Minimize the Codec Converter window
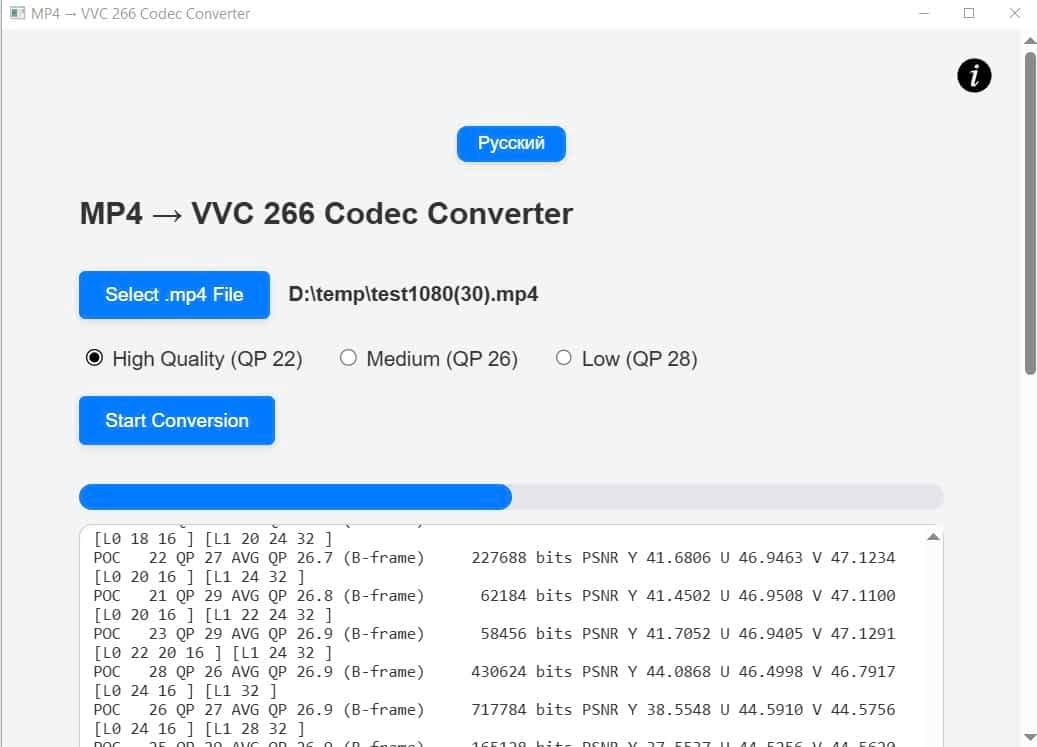Screen dimensions: 1037x747 pos(922,14)
